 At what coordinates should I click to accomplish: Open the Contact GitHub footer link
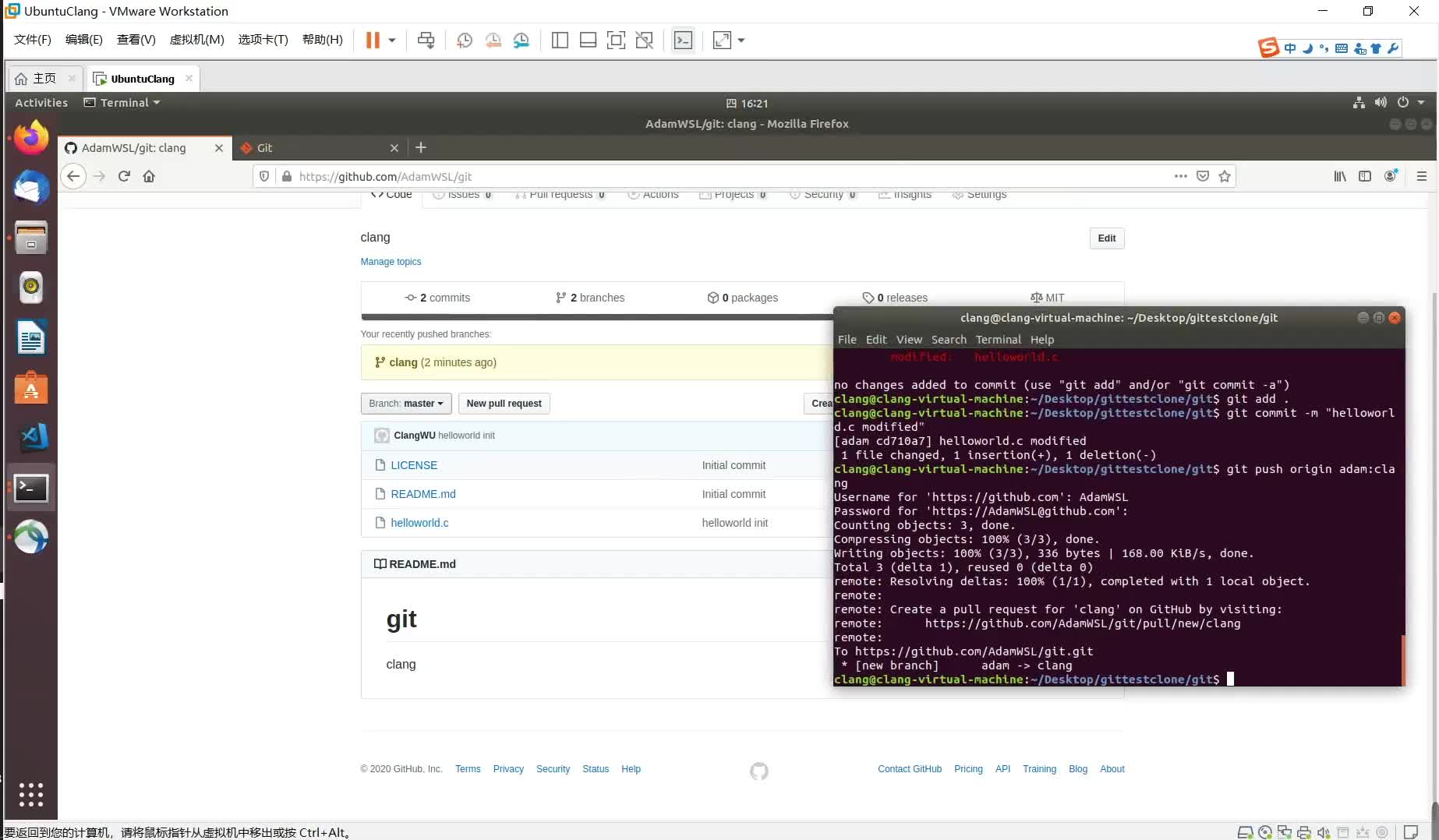[910, 769]
